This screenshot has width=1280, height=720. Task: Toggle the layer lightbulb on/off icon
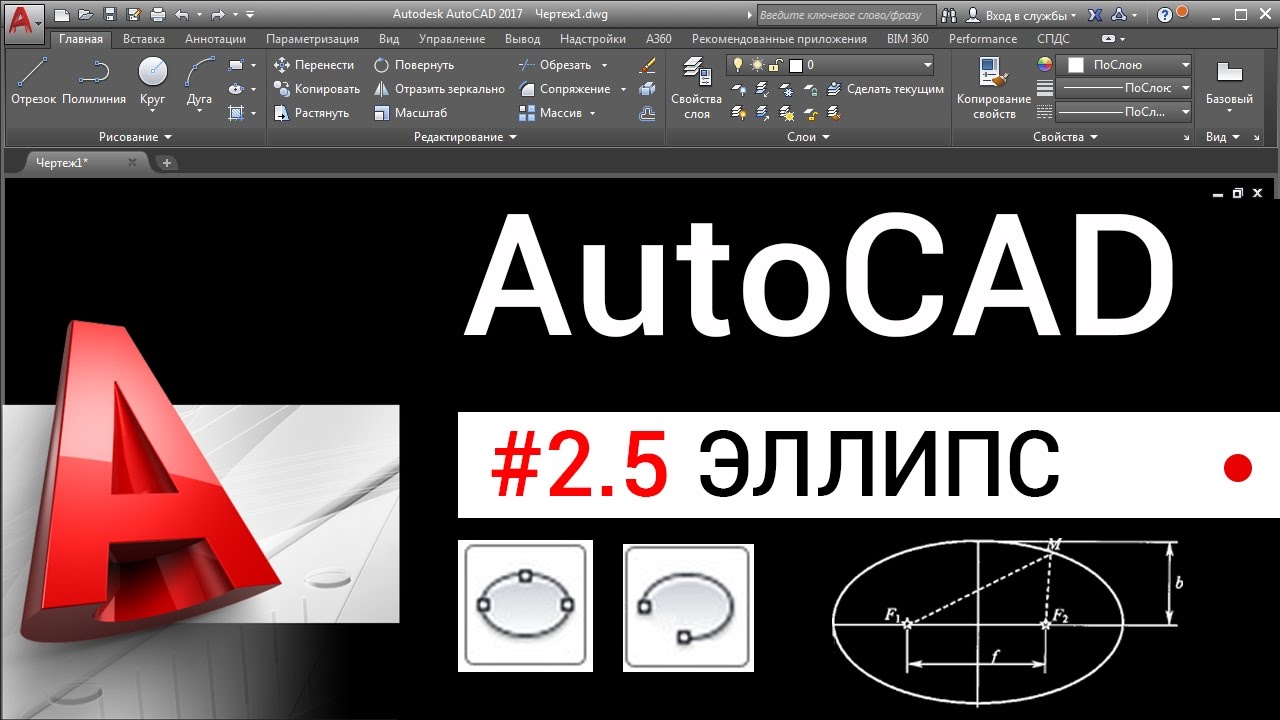point(738,65)
